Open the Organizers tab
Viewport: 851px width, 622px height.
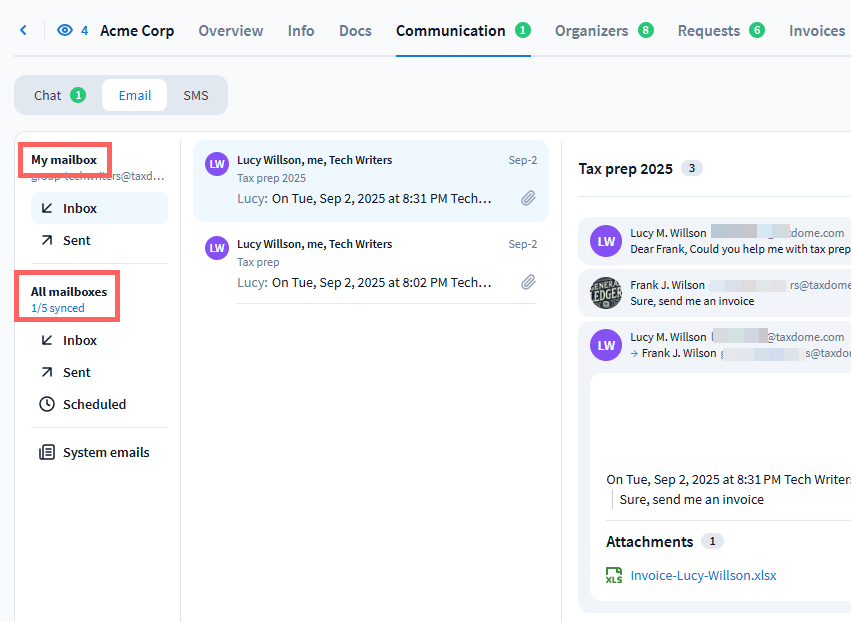tap(591, 31)
